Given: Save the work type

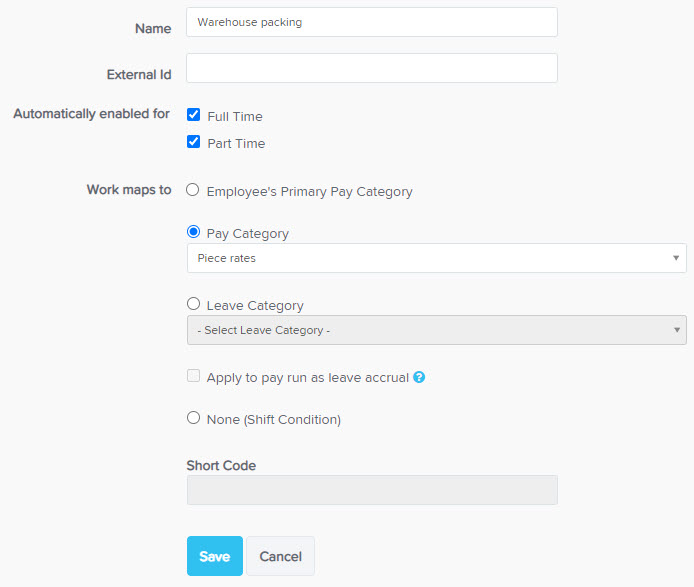Looking at the screenshot, I should [215, 556].
